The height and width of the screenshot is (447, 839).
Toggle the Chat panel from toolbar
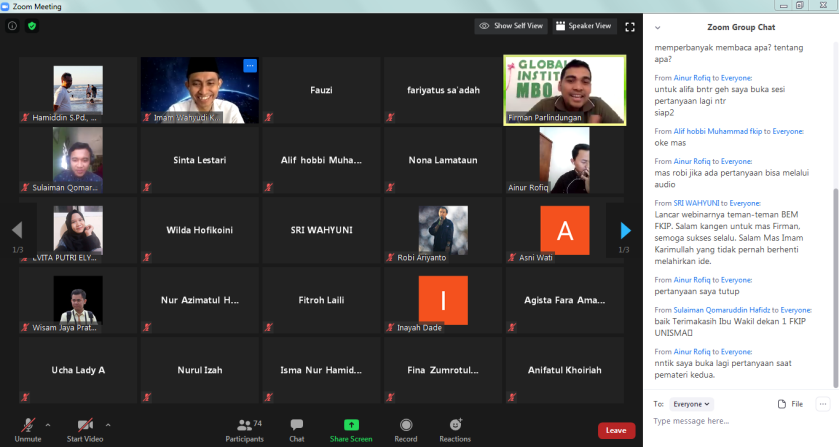(297, 429)
